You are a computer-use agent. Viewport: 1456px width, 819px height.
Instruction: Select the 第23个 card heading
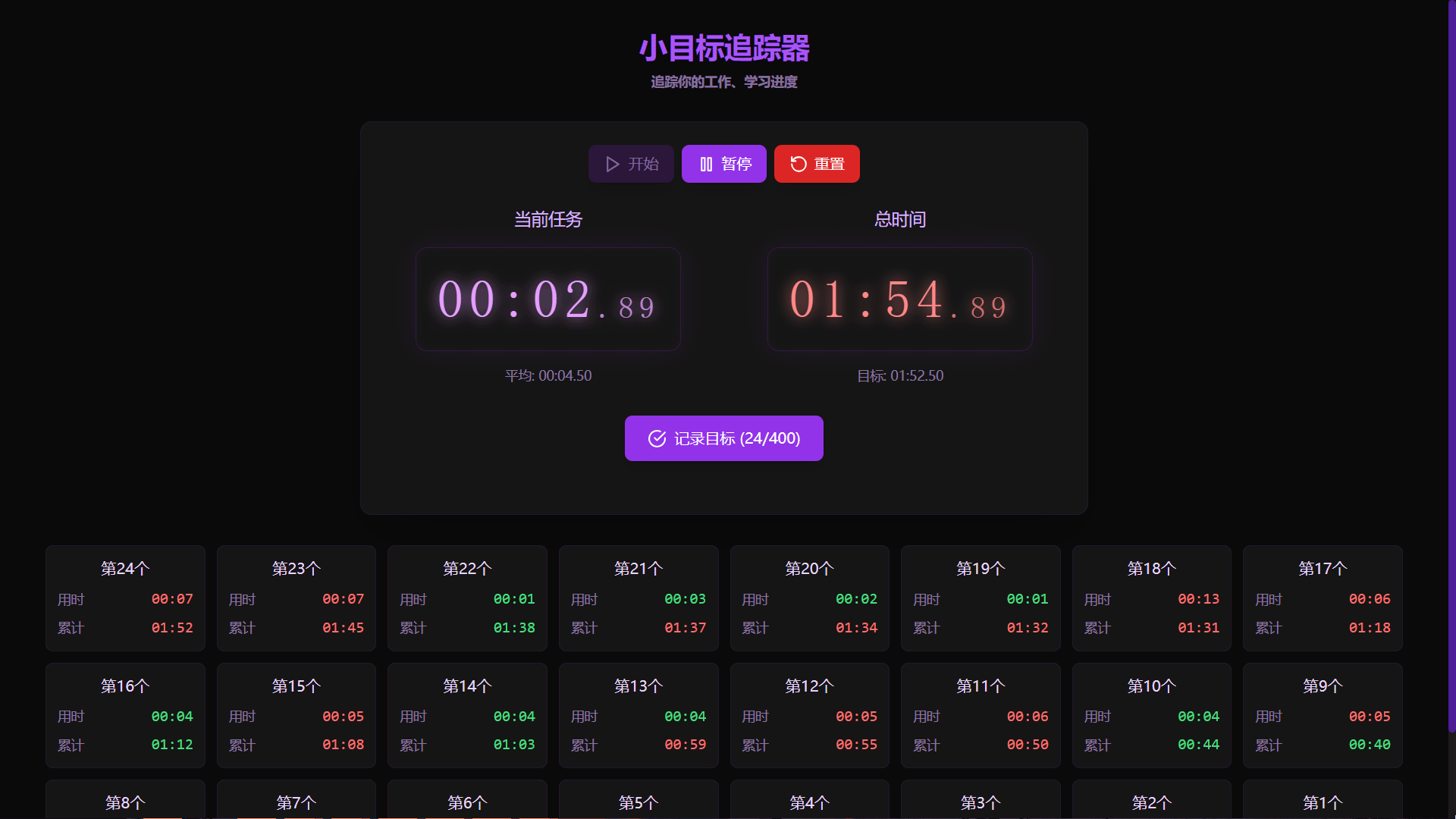[x=297, y=569]
